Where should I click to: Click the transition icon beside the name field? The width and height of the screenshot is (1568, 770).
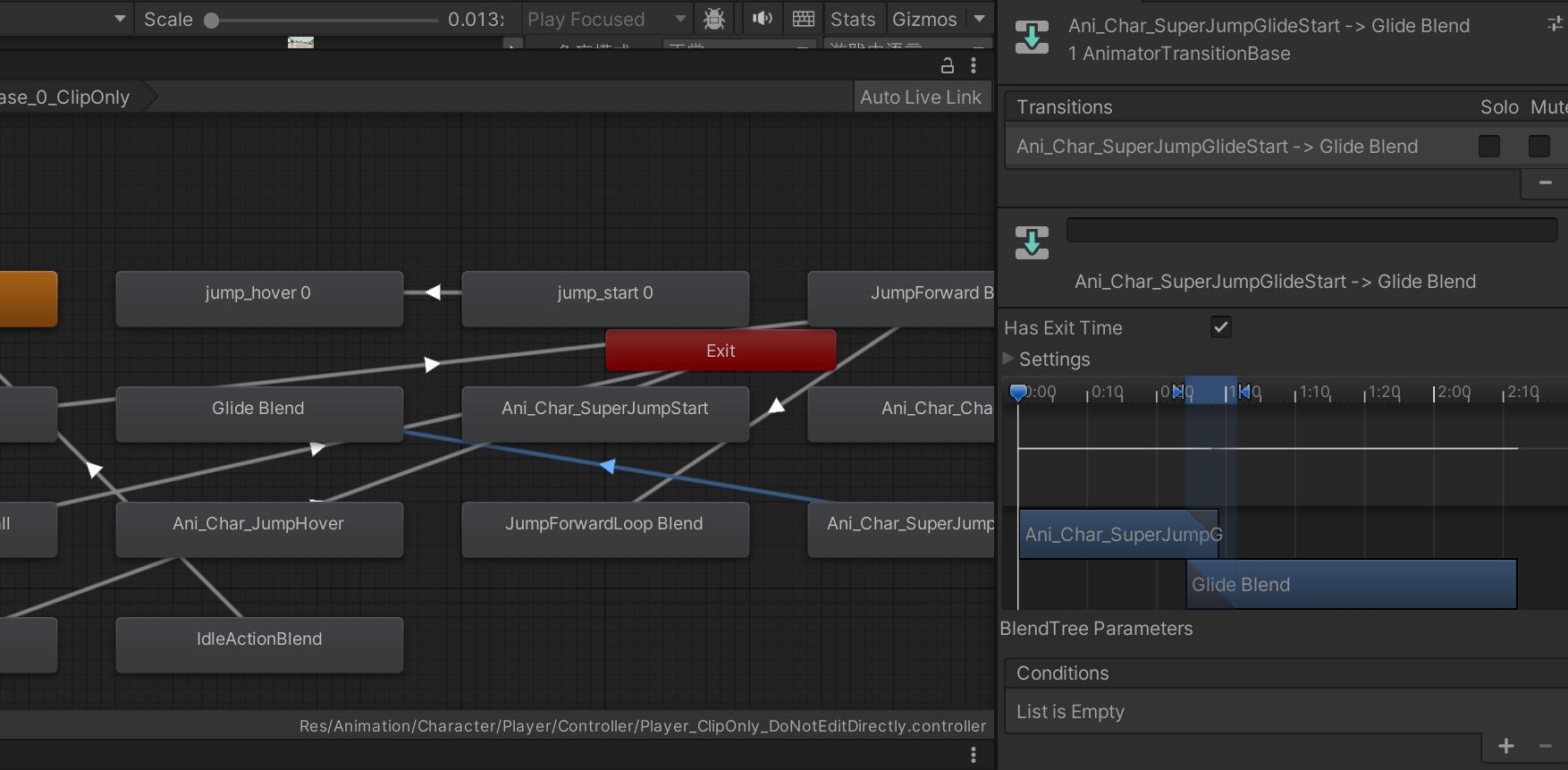click(x=1032, y=242)
